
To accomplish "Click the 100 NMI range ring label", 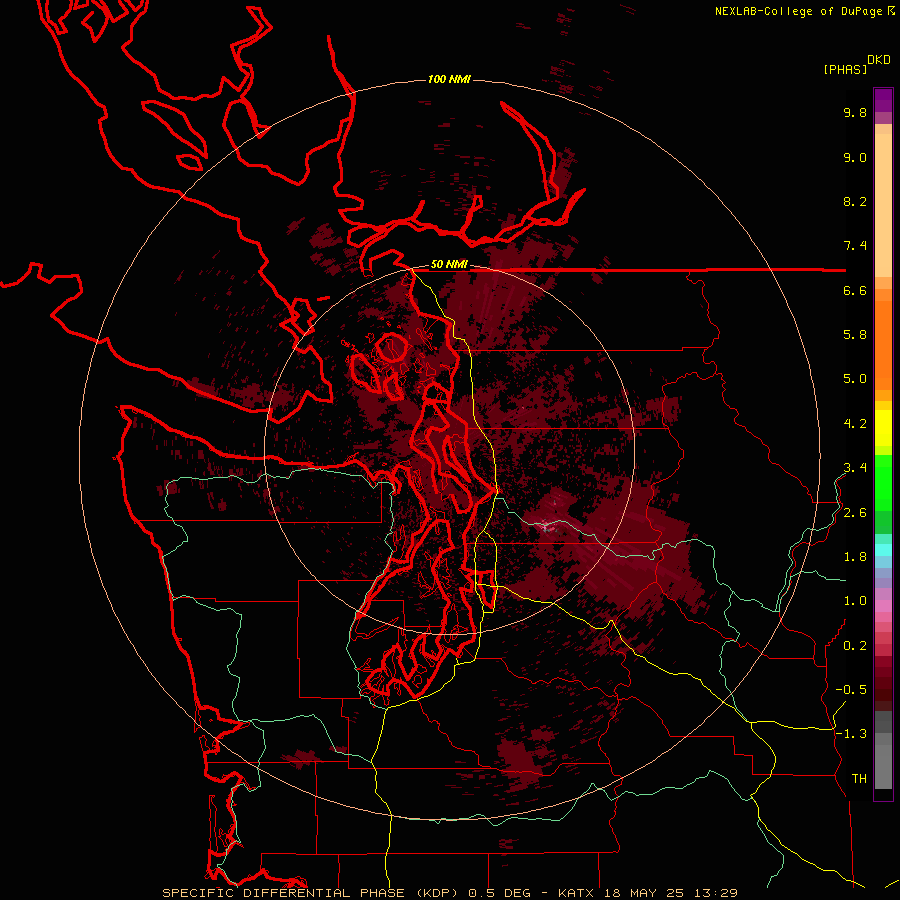I will [449, 79].
